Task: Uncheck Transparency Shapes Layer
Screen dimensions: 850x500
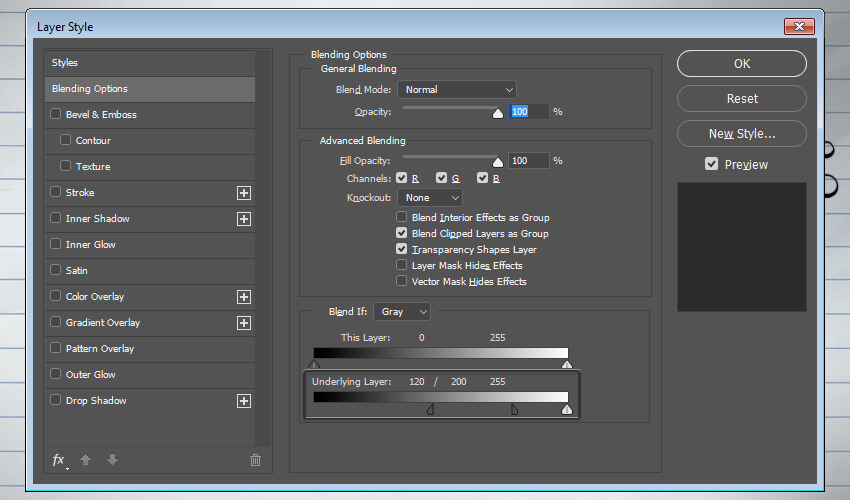Action: tap(402, 249)
